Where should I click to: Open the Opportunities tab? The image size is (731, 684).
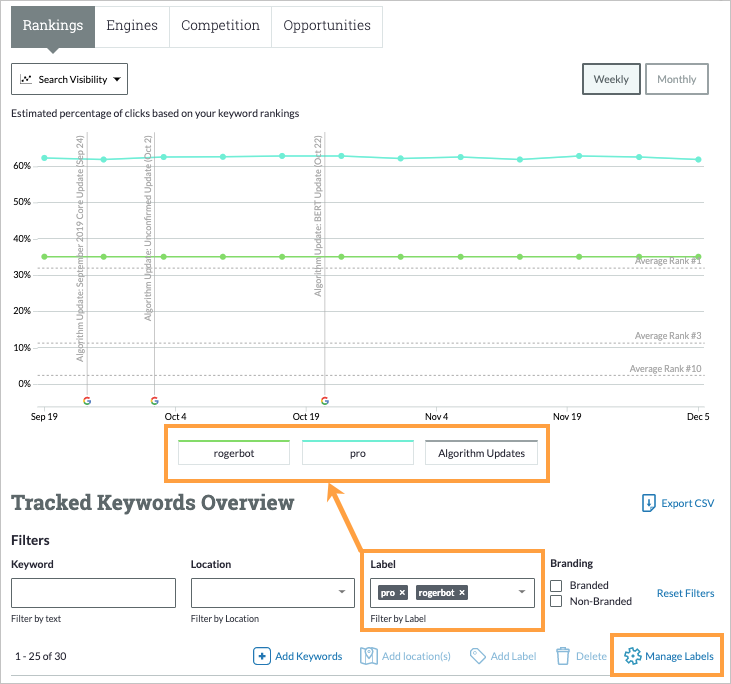click(x=326, y=25)
